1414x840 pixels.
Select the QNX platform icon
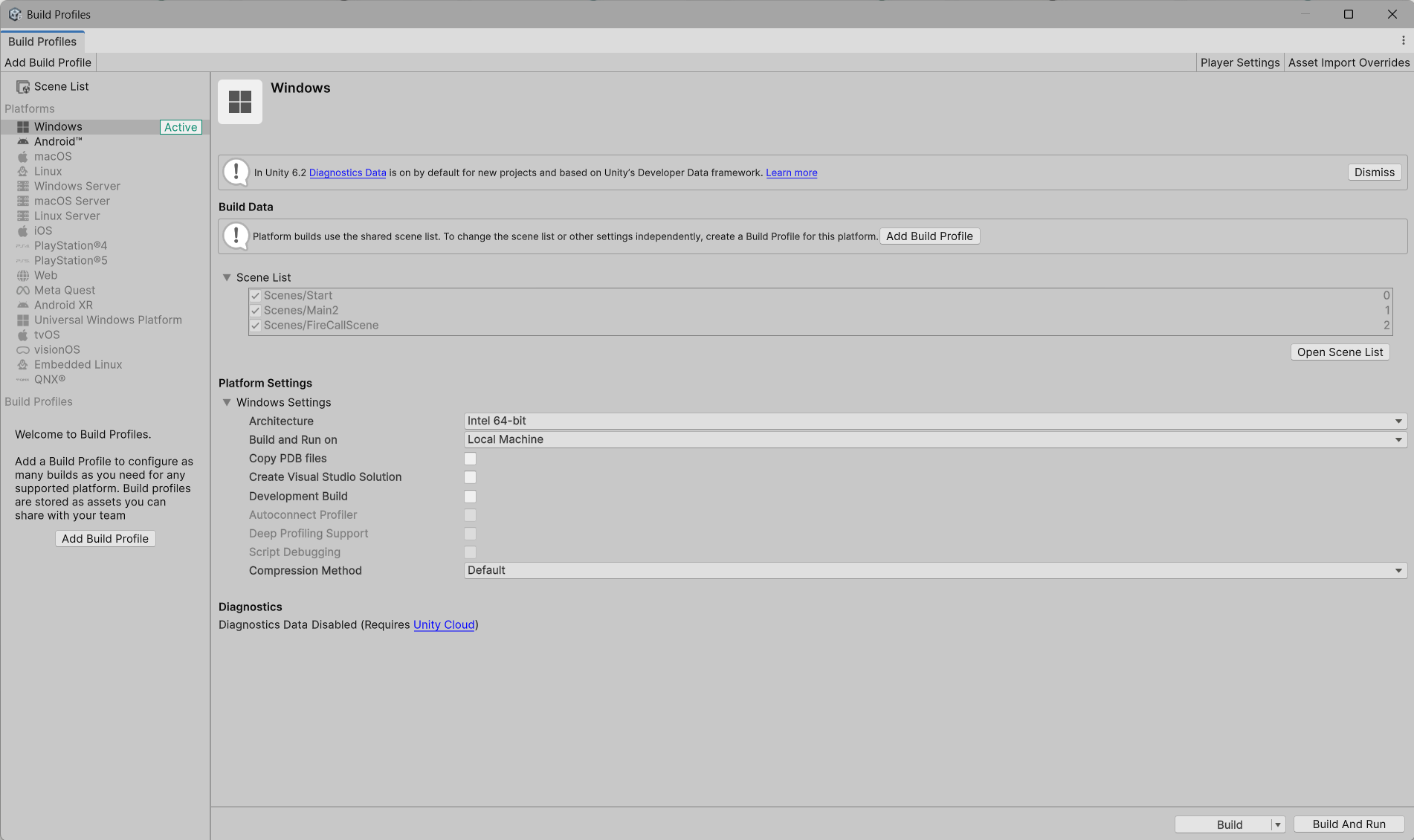(23, 380)
